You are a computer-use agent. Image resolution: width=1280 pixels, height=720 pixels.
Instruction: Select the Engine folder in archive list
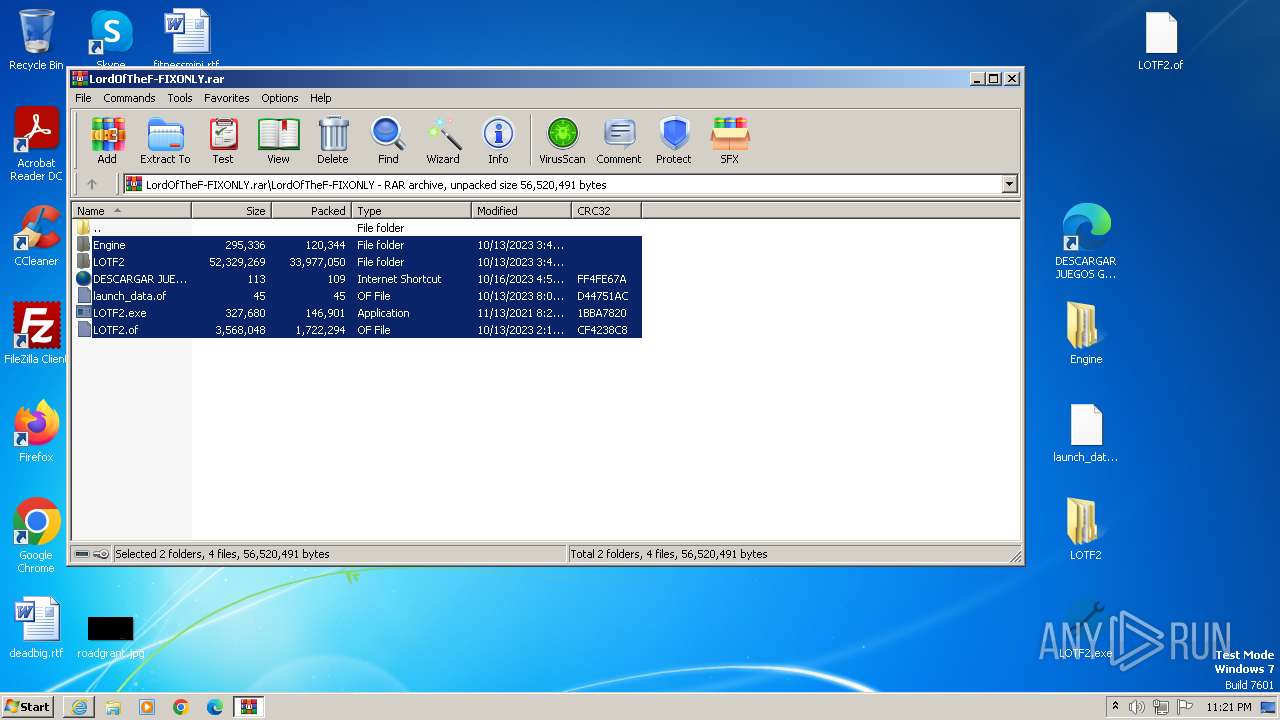pyautogui.click(x=357, y=245)
